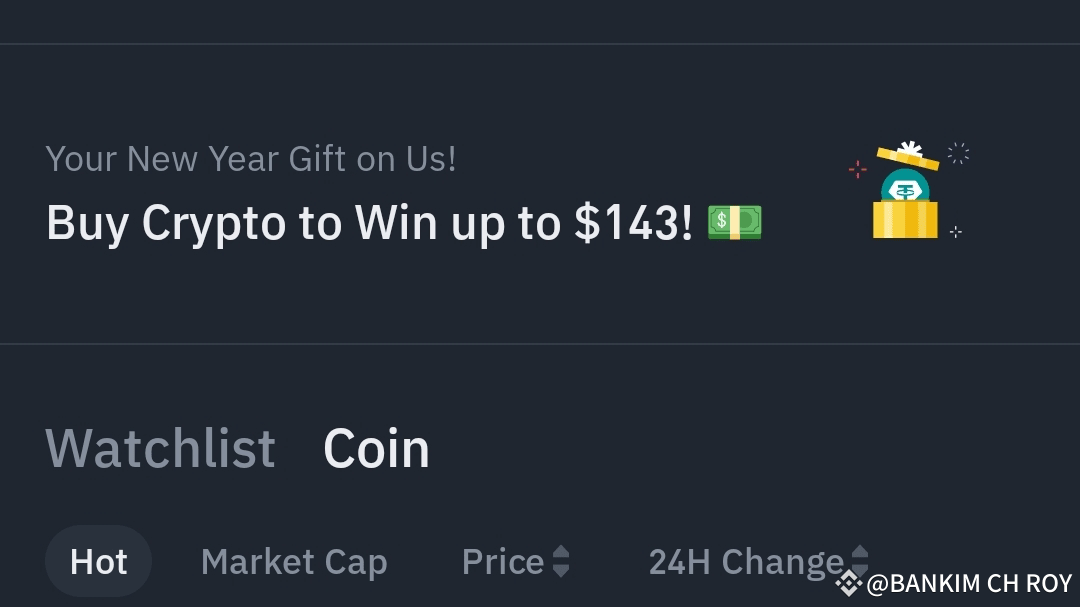
Task: Open Buy Crypto to Win promotion
Action: [369, 223]
